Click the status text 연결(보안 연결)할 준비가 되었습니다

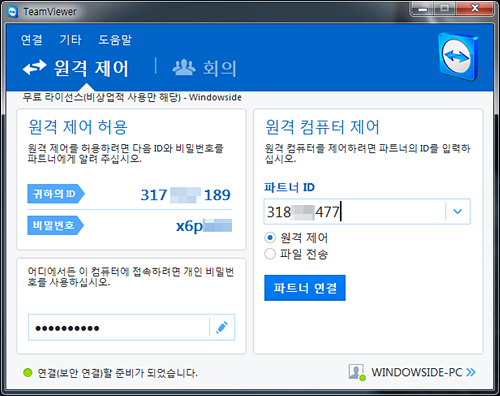(x=117, y=373)
